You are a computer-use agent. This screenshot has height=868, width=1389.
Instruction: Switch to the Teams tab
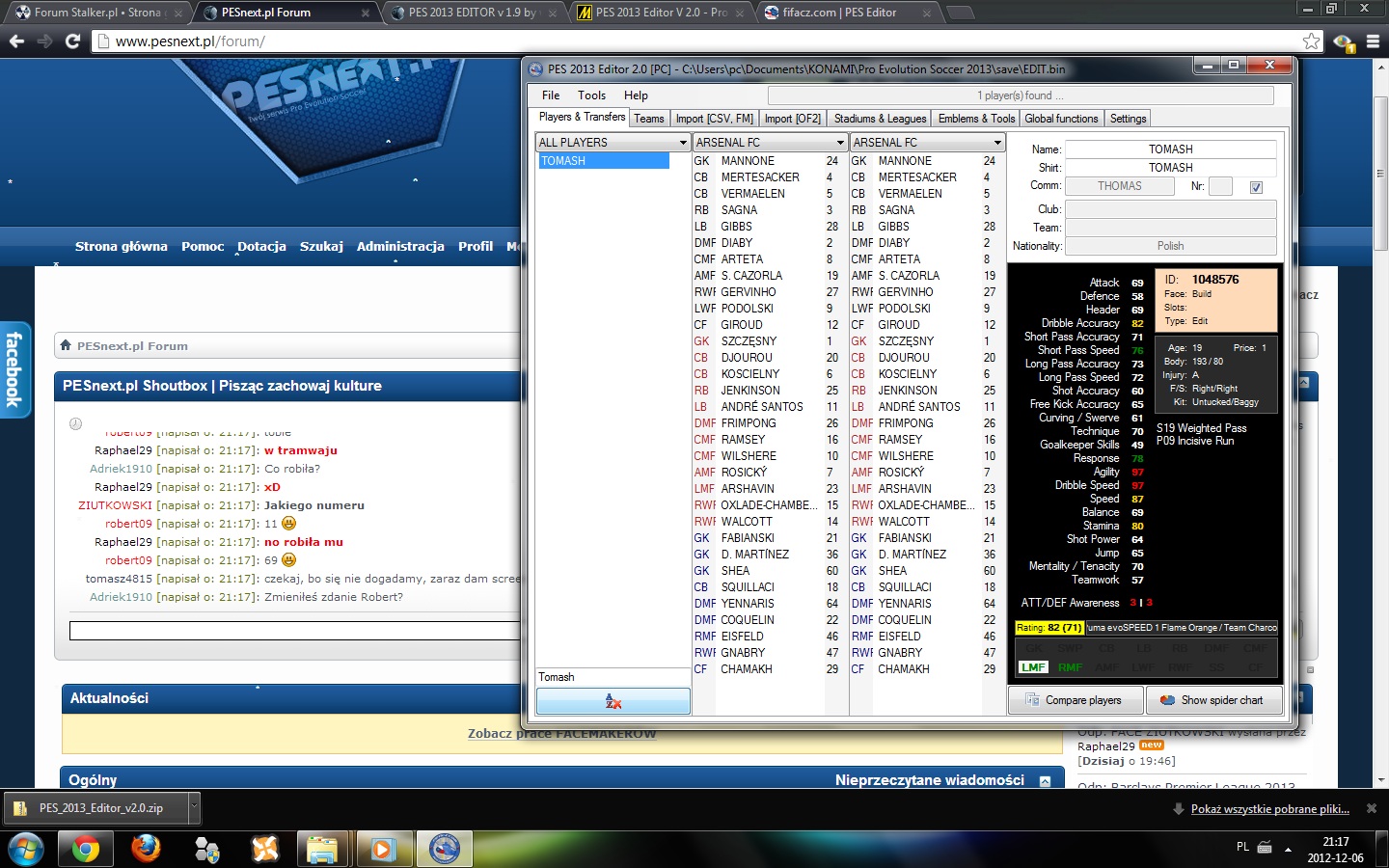coord(649,119)
